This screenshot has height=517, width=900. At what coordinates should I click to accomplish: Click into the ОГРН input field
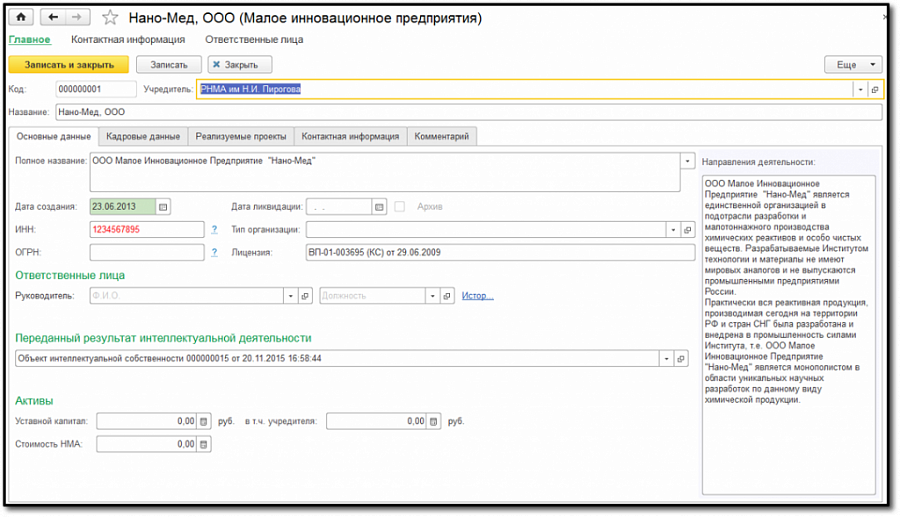(x=147, y=252)
